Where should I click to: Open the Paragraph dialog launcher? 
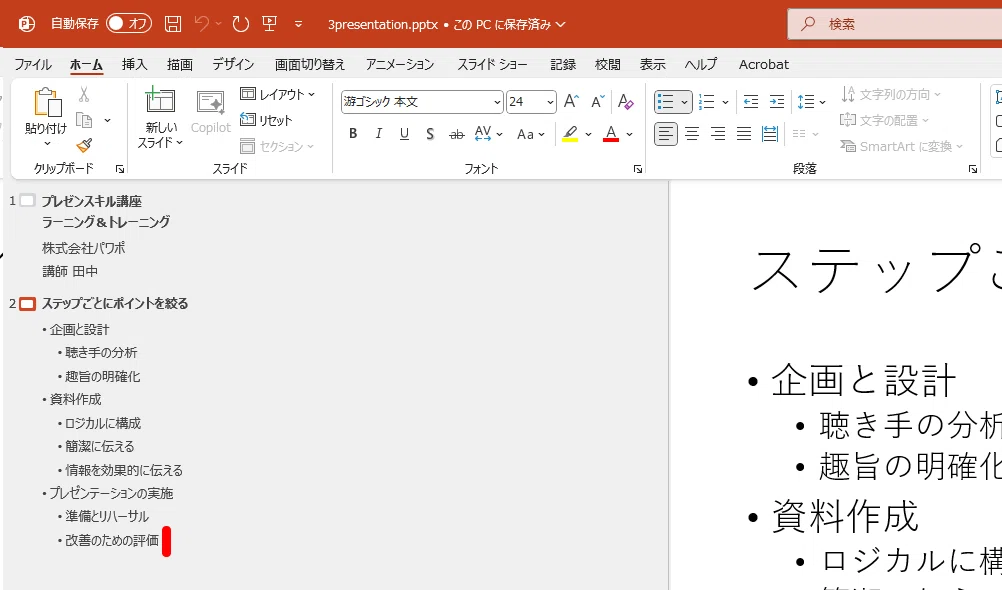973,169
